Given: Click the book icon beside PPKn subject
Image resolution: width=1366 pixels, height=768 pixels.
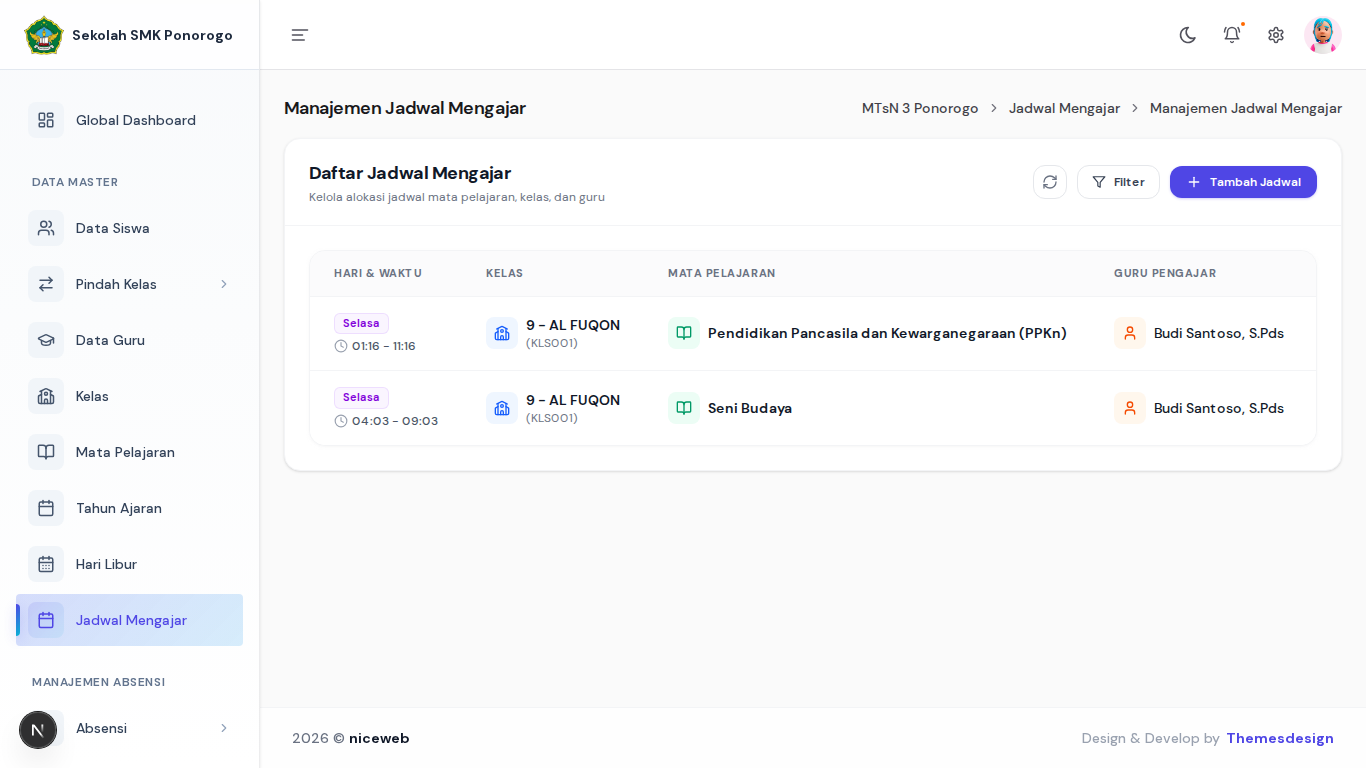Looking at the screenshot, I should coord(684,333).
